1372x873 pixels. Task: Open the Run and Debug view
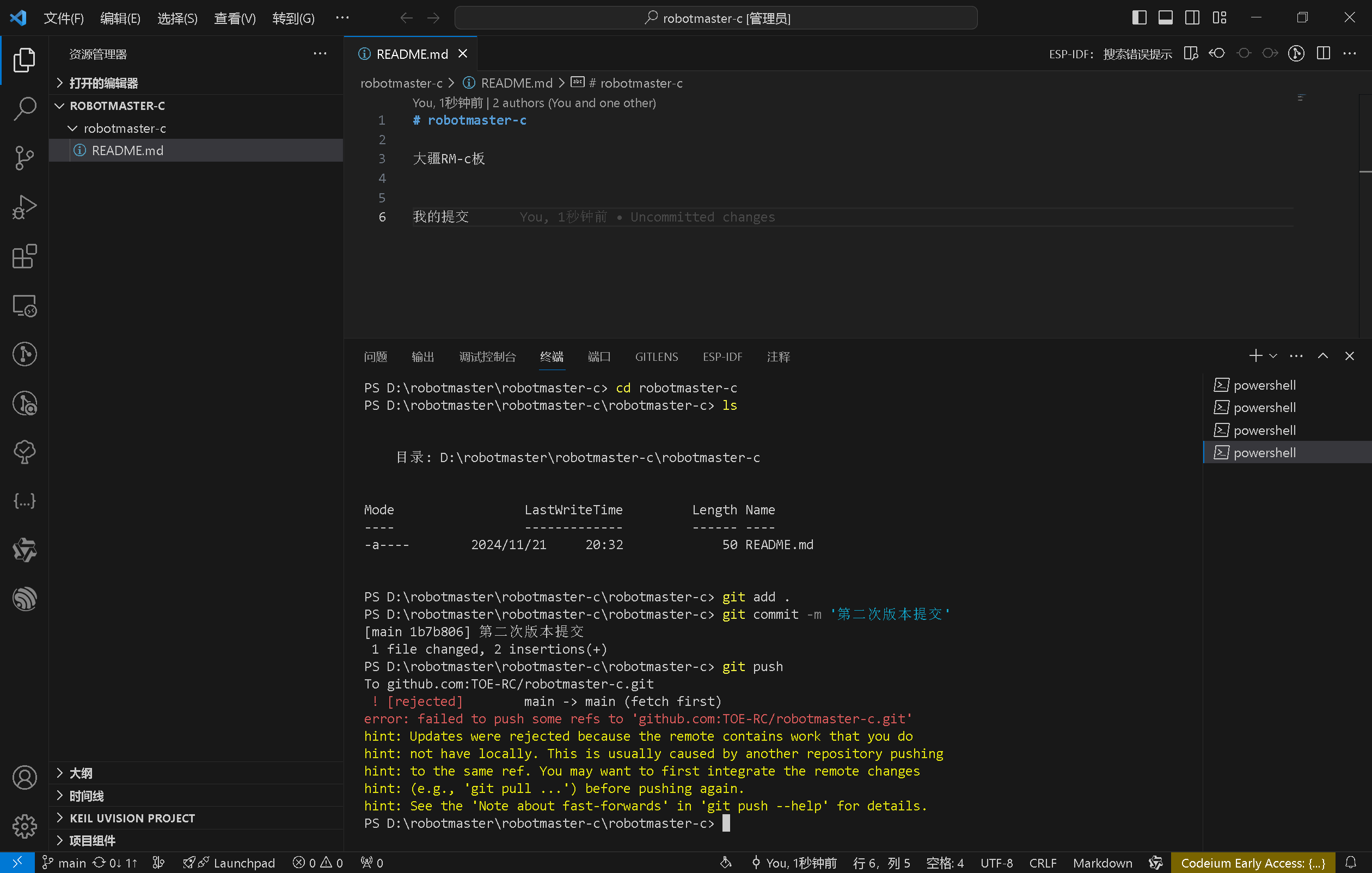click(x=24, y=207)
